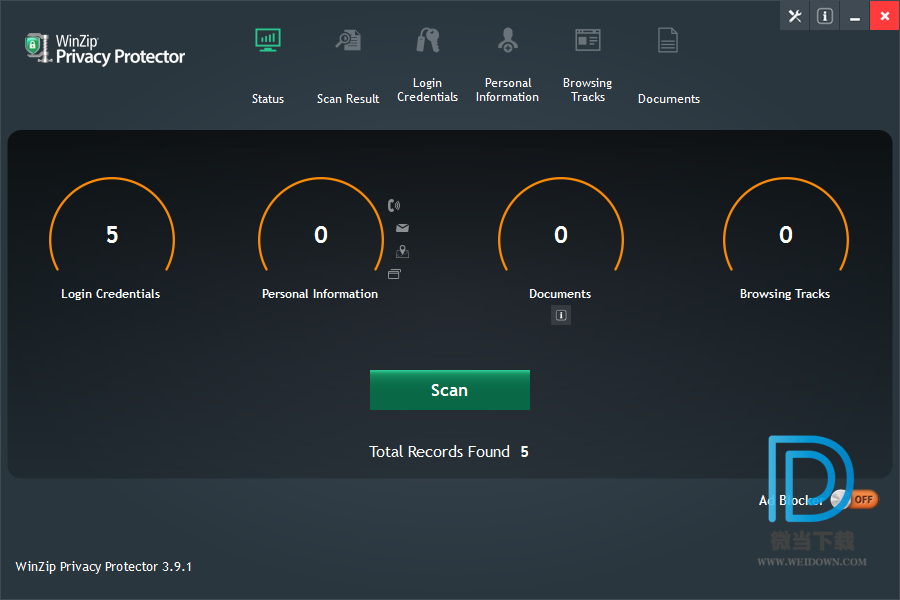This screenshot has width=900, height=600.
Task: Close the Privacy Protector window
Action: [885, 16]
